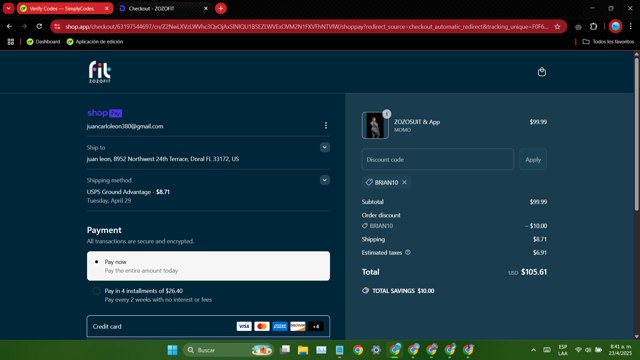This screenshot has width=640, height=360.
Task: Click the Credit card payment method row
Action: (x=208, y=327)
